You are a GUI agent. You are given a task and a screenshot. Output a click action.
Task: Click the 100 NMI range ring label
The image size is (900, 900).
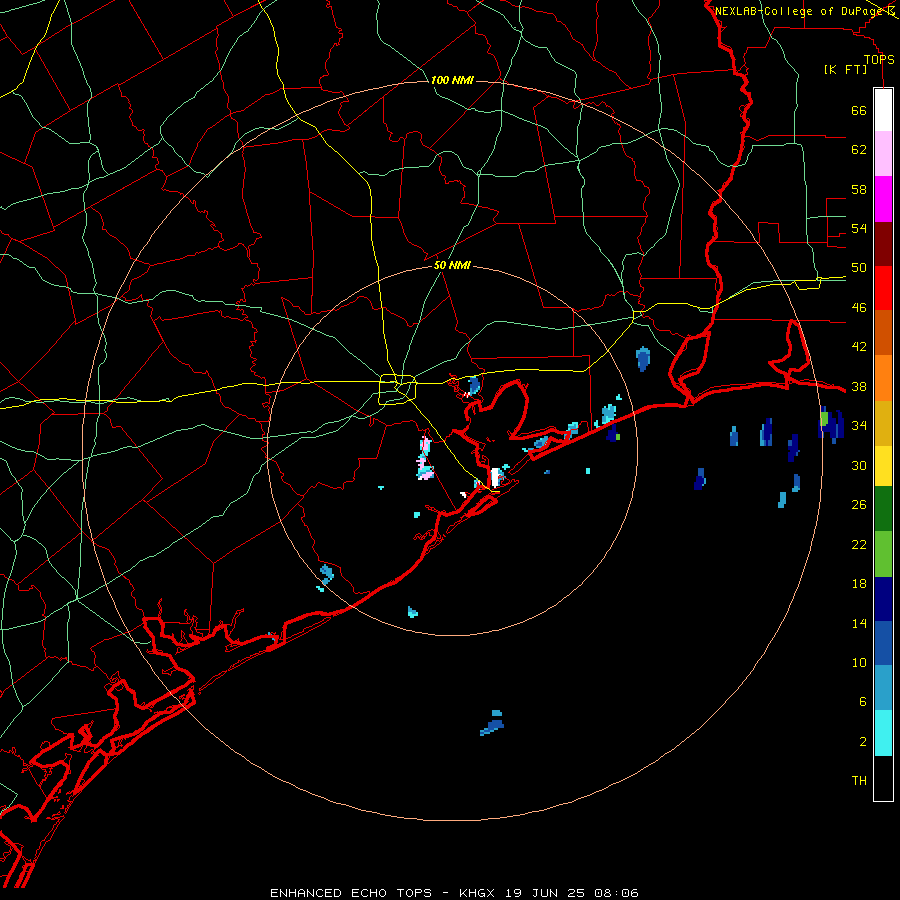[x=452, y=80]
